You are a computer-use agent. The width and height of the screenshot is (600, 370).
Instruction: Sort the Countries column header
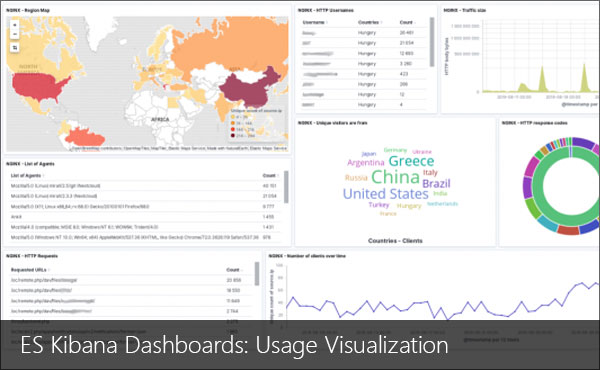pyautogui.click(x=370, y=23)
